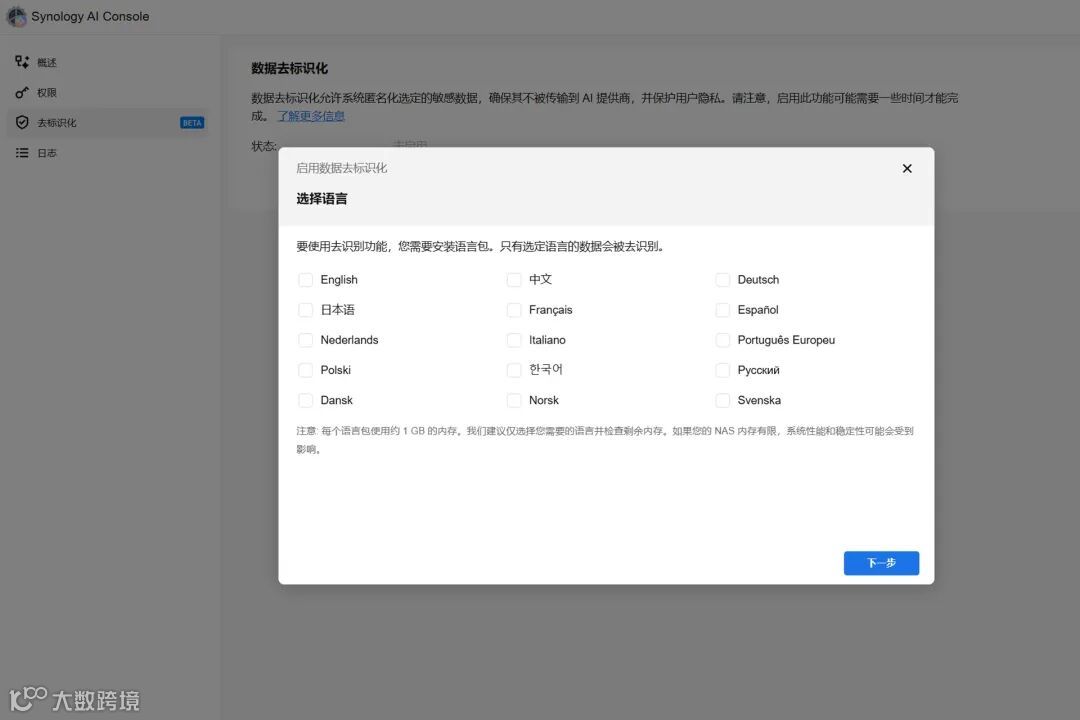Click the 数据去标识化 page heading
1080x720 pixels.
(289, 68)
